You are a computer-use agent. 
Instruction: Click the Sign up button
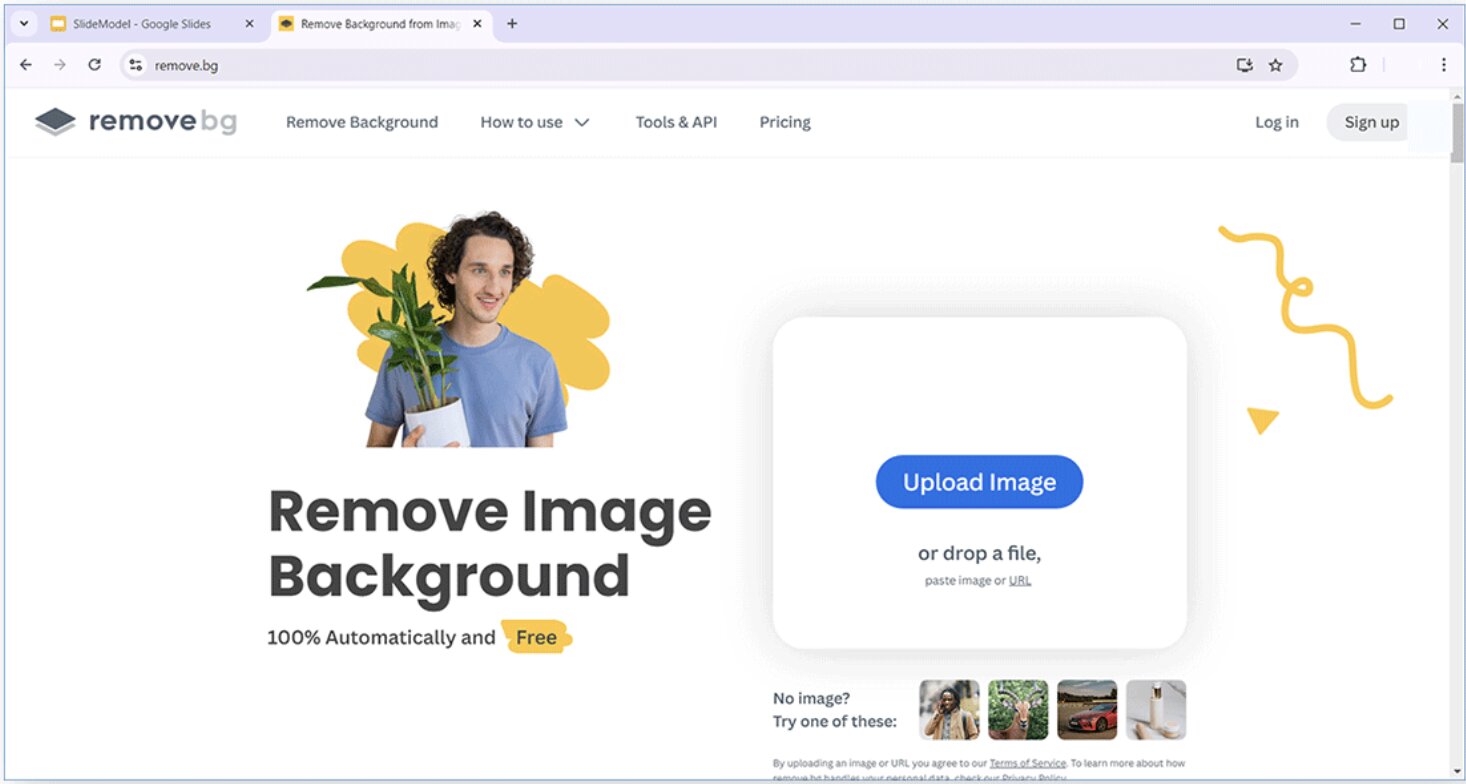[1371, 122]
